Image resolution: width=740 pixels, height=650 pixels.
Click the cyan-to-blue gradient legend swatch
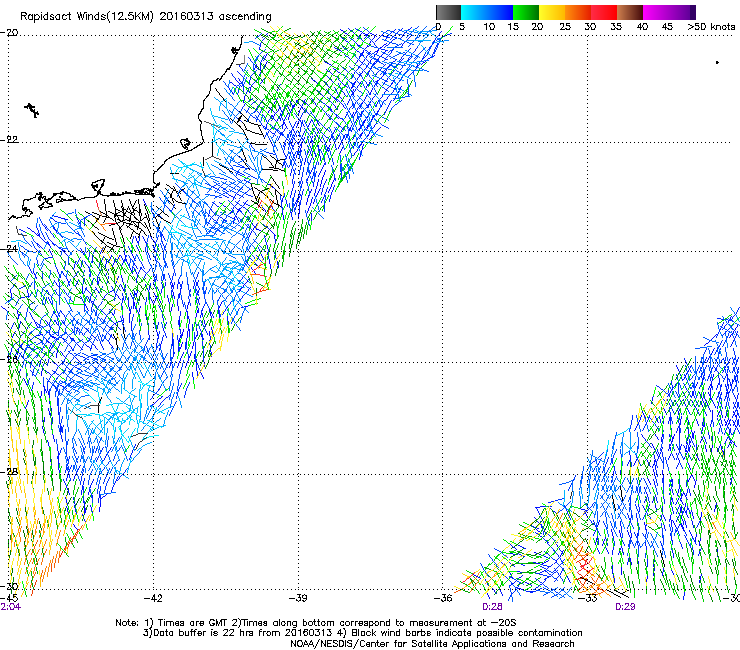tap(487, 12)
